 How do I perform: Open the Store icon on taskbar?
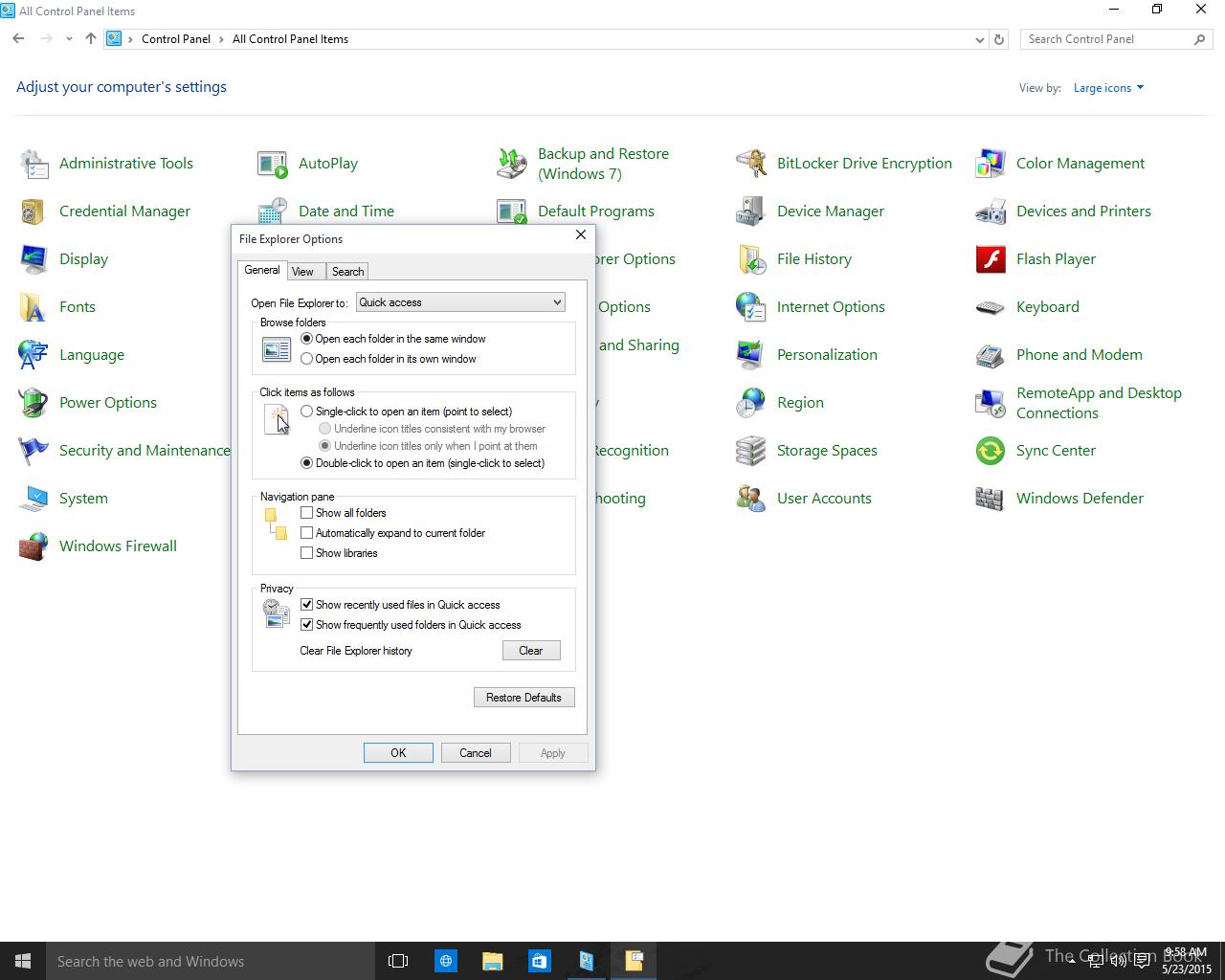(x=539, y=961)
